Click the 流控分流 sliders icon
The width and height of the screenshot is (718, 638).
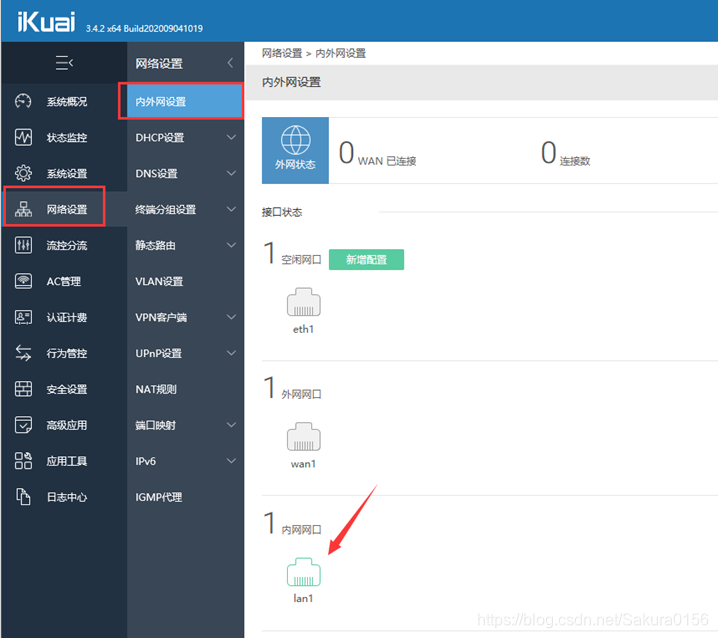(x=23, y=245)
